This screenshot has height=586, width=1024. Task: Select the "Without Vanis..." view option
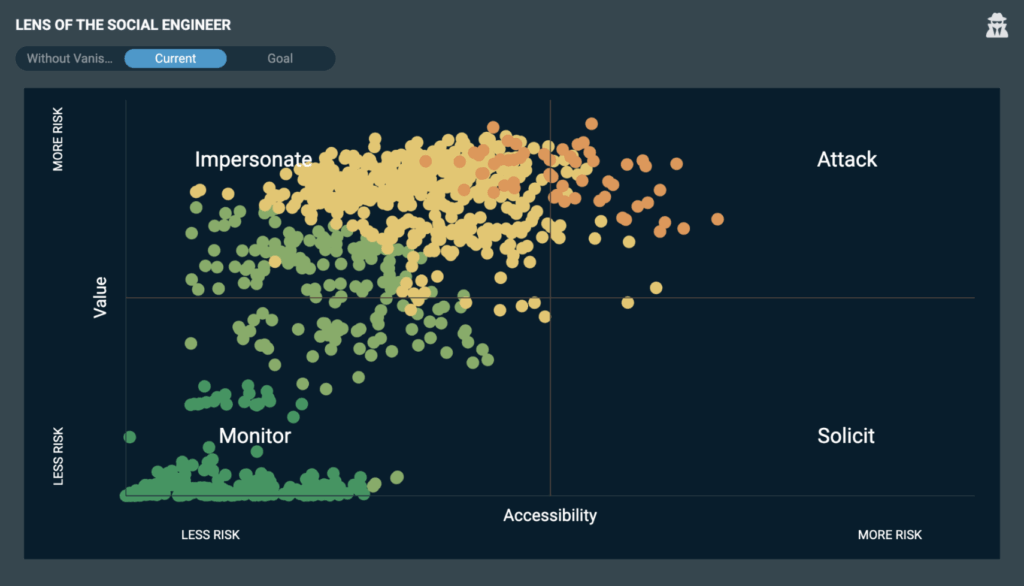point(70,58)
